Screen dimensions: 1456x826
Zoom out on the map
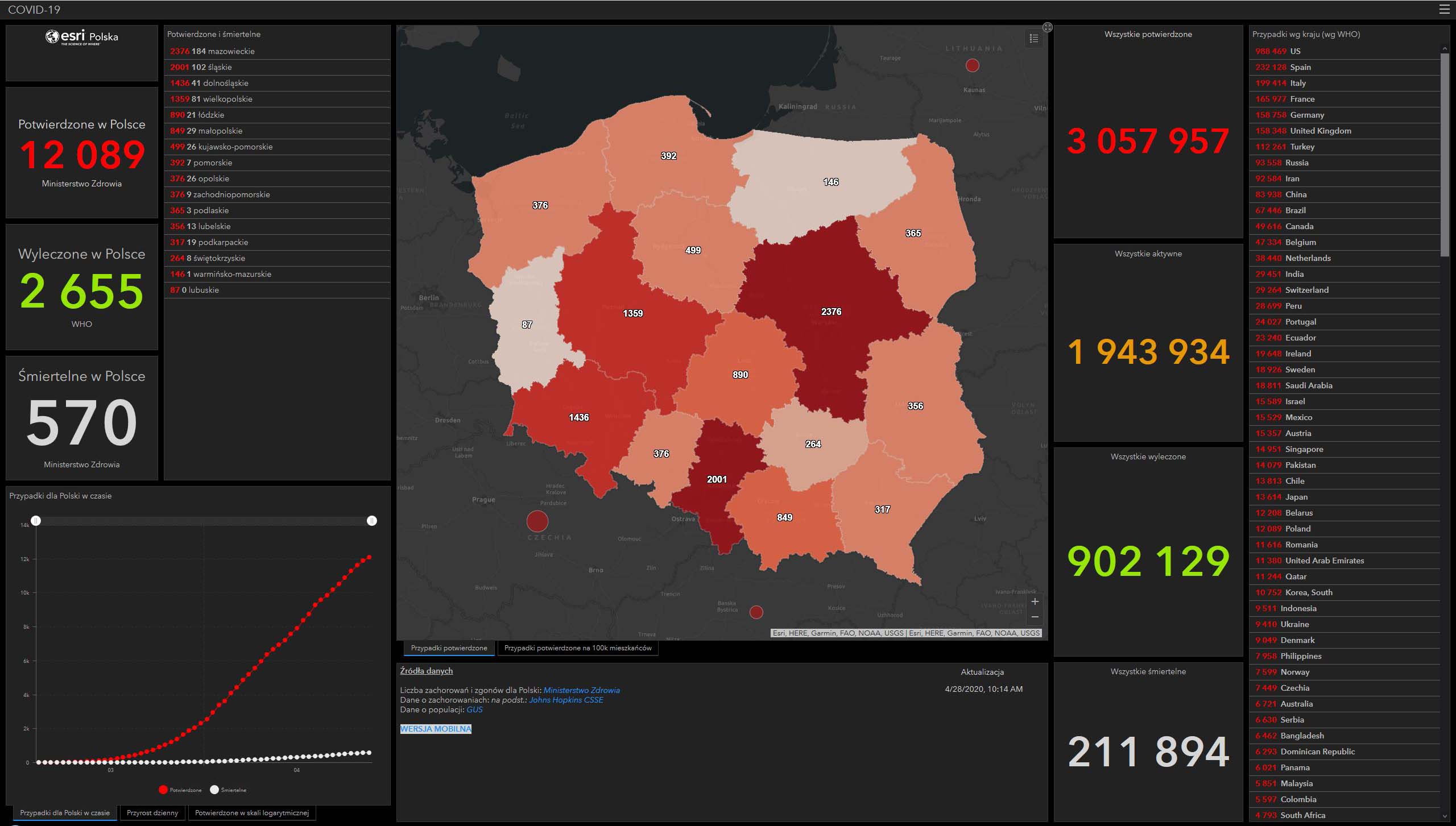click(x=1035, y=617)
